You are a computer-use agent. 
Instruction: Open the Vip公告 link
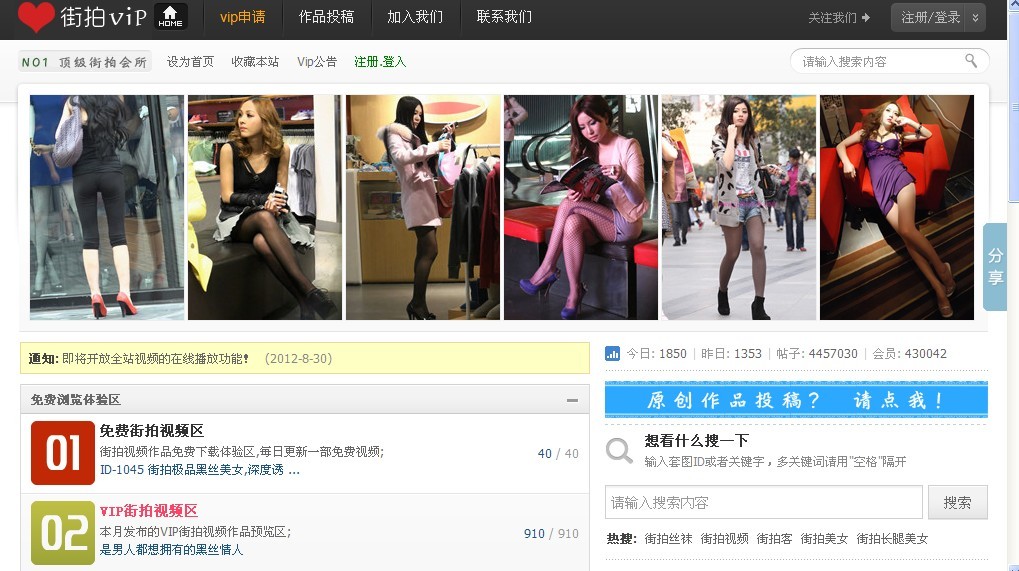tap(317, 62)
